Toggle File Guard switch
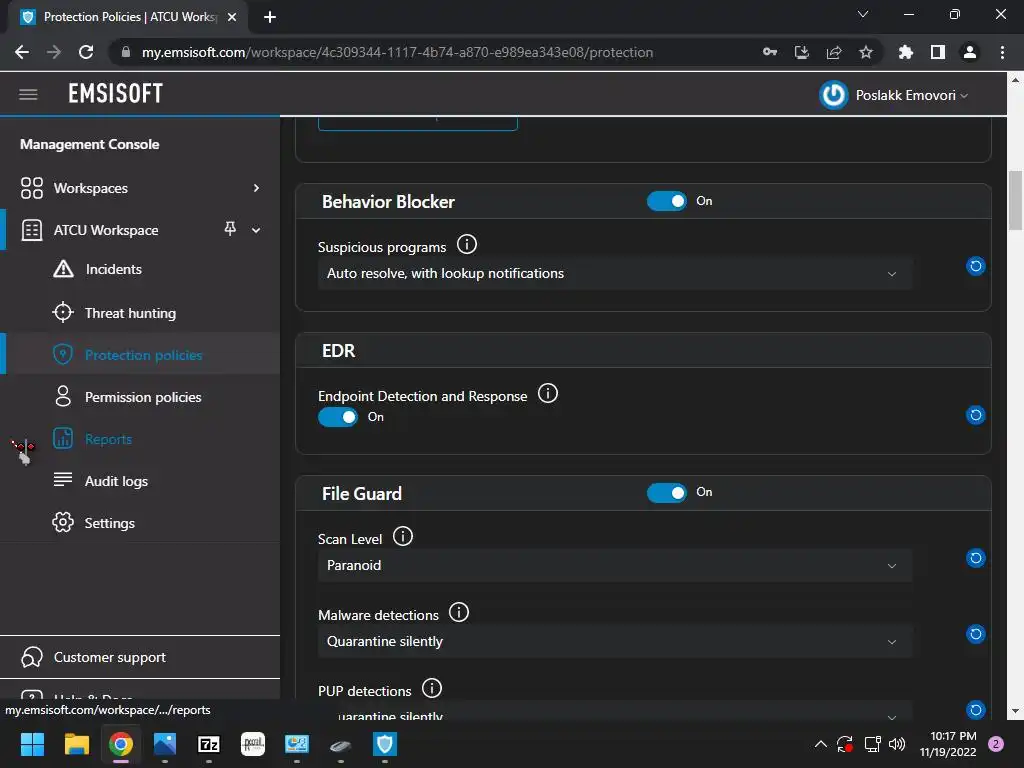The width and height of the screenshot is (1024, 768). (x=667, y=492)
